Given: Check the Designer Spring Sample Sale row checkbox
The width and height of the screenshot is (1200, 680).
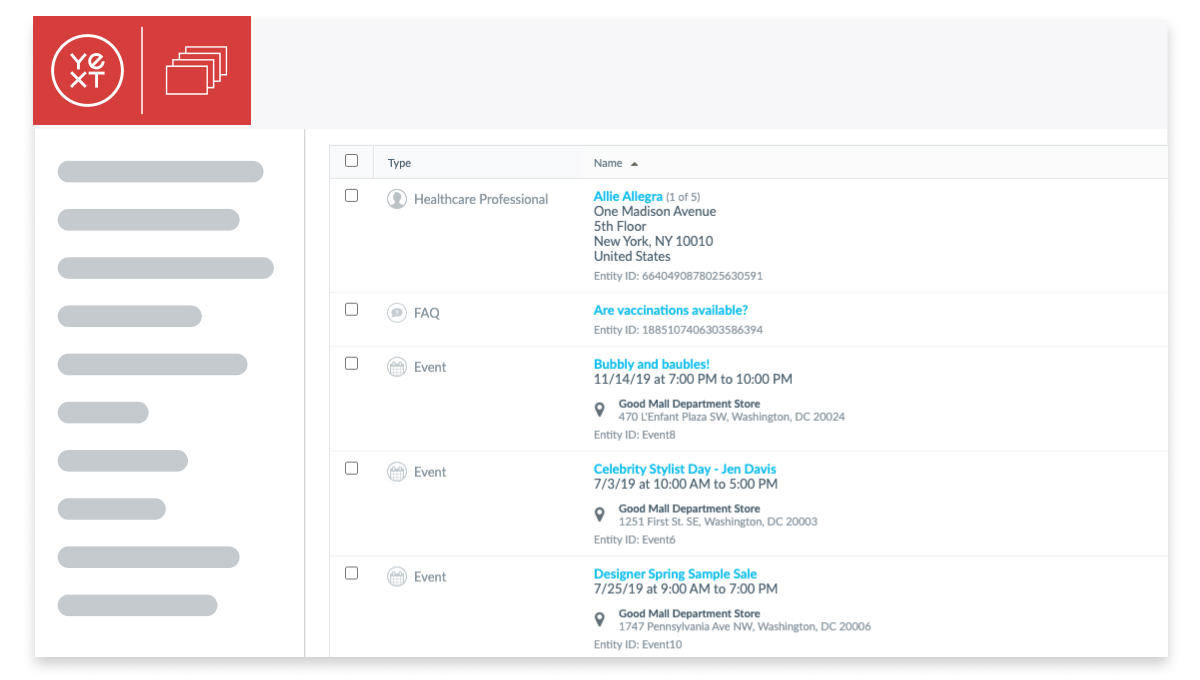Looking at the screenshot, I should pos(351,573).
